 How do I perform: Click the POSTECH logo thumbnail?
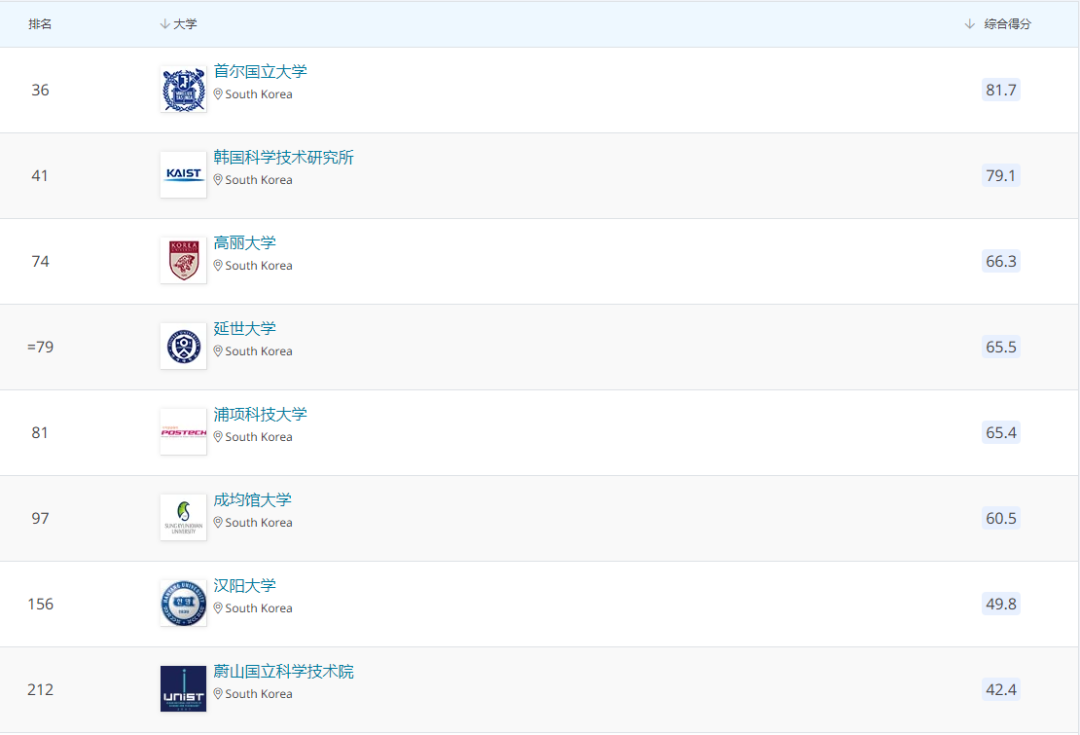coord(183,432)
